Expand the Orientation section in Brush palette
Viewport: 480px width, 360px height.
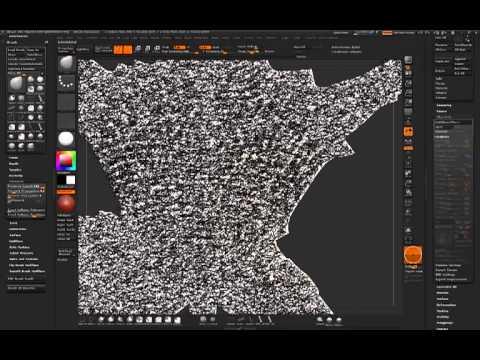click(18, 229)
